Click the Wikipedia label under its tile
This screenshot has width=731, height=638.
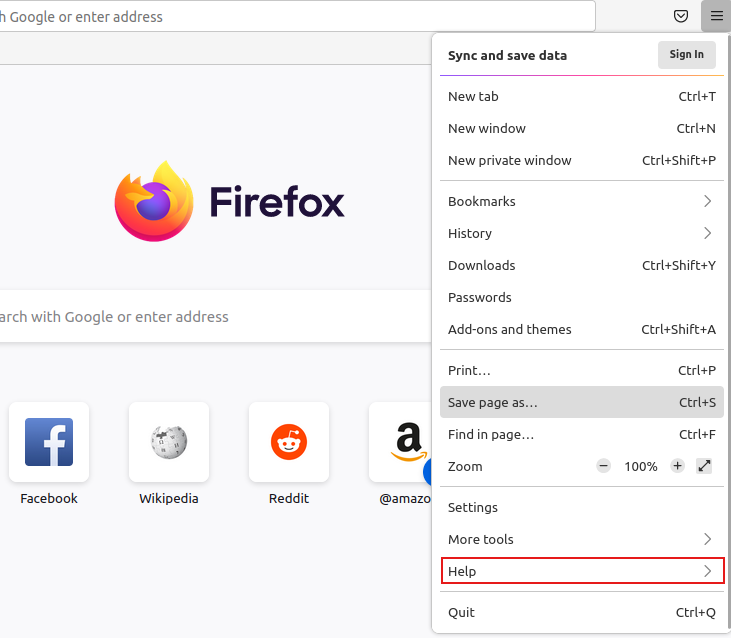click(x=169, y=499)
